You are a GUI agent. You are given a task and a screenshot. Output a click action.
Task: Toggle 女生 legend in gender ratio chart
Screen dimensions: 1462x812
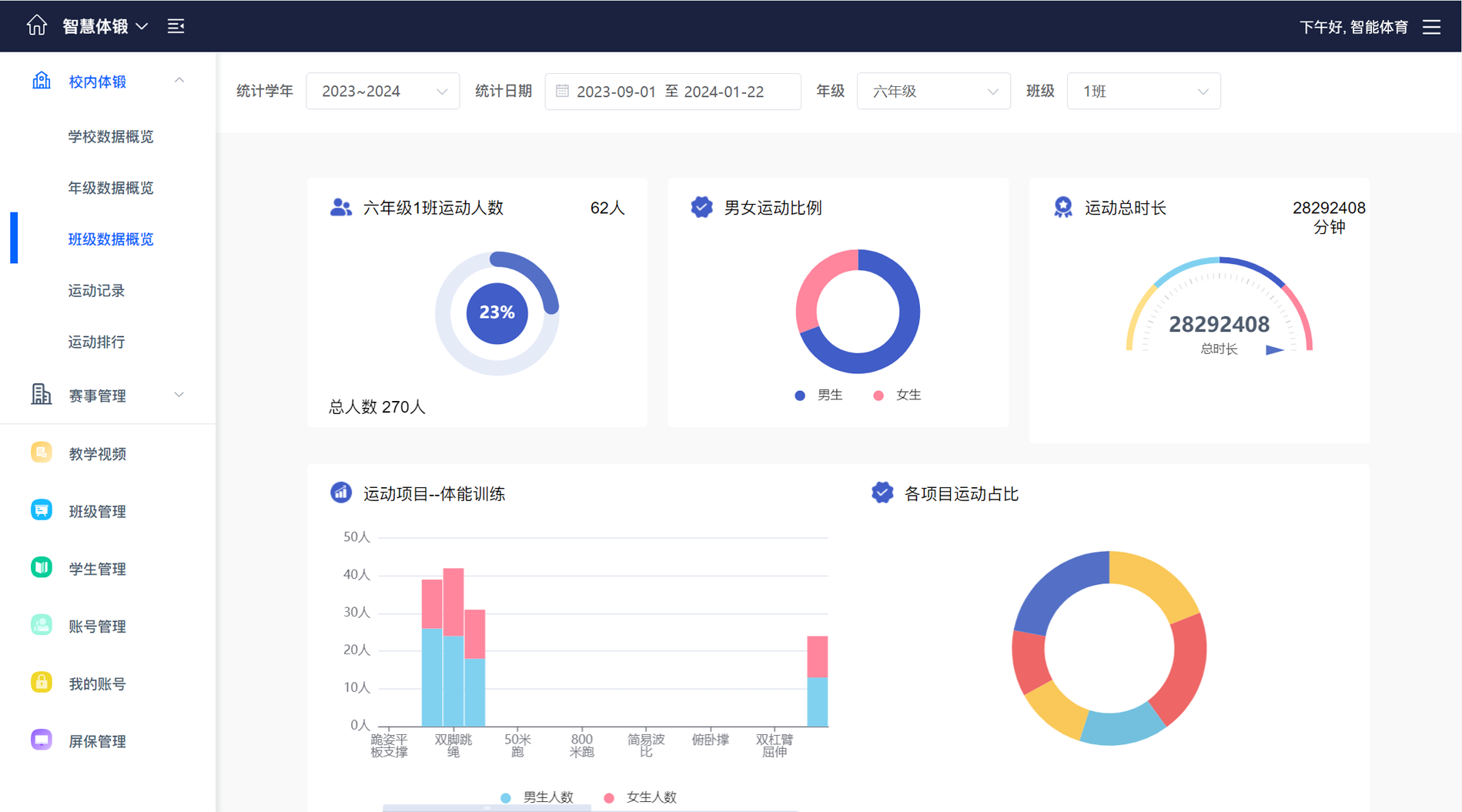point(897,395)
